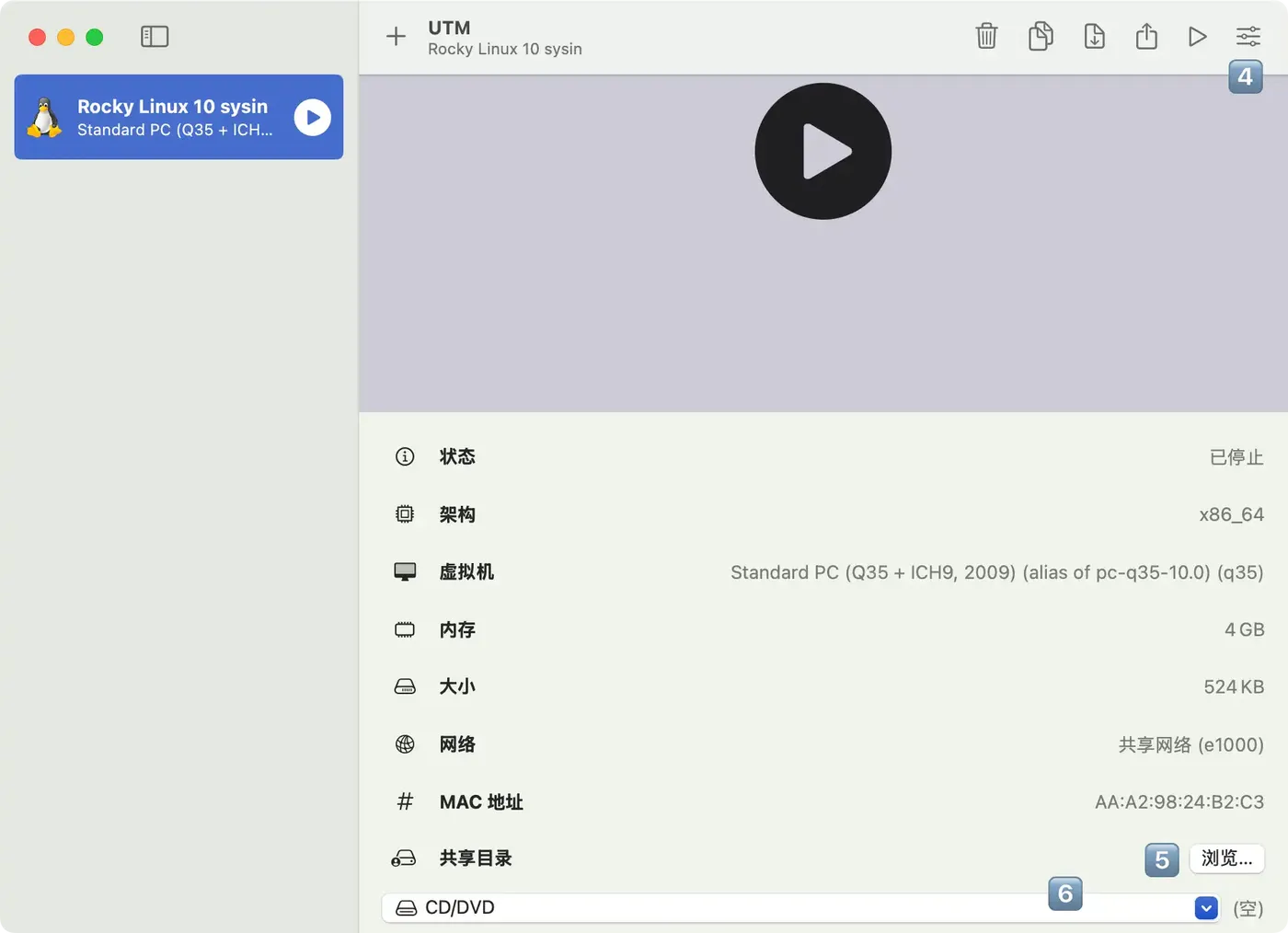Viewport: 1288px width, 933px height.
Task: Click the monitor icon beside 虚拟机
Action: pyautogui.click(x=405, y=571)
